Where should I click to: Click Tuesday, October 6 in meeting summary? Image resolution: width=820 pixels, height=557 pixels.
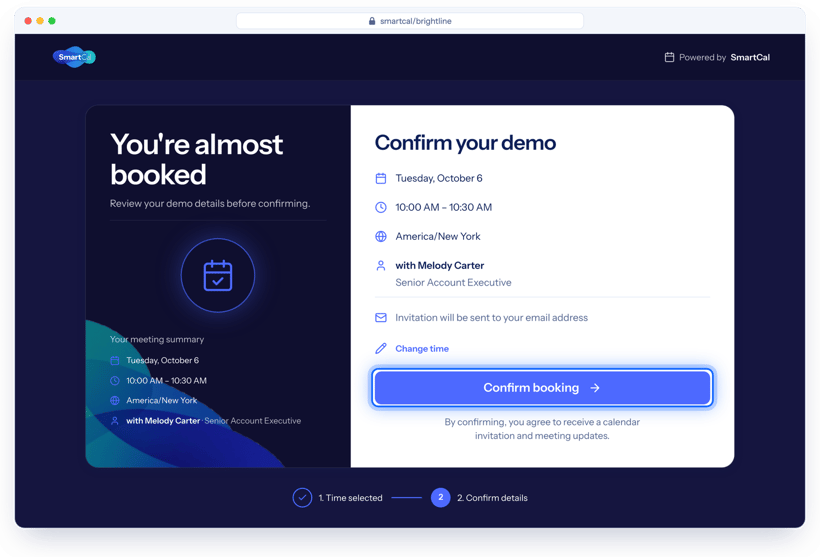pyautogui.click(x=163, y=360)
